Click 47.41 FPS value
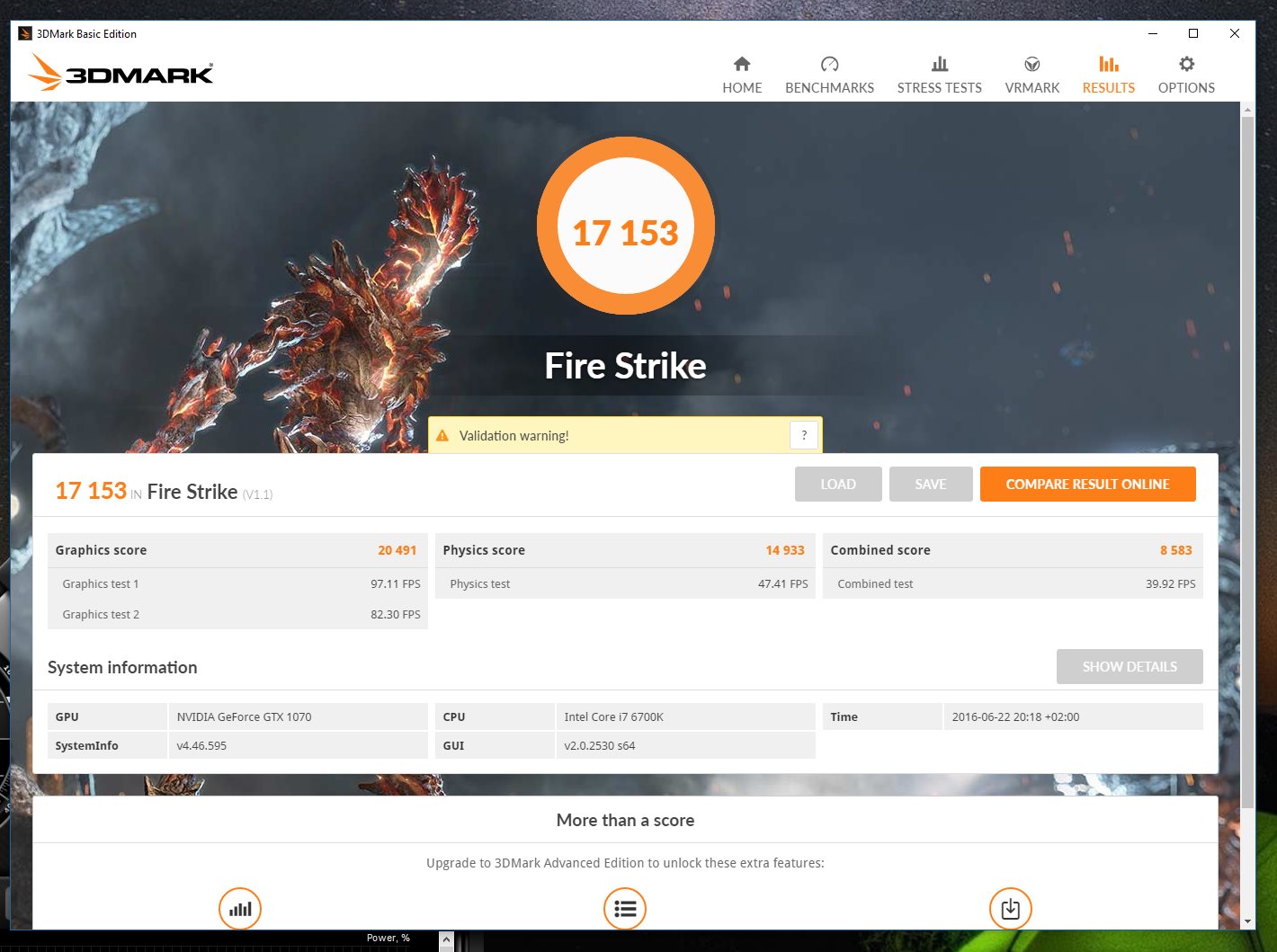Viewport: 1277px width, 952px height. coord(783,583)
